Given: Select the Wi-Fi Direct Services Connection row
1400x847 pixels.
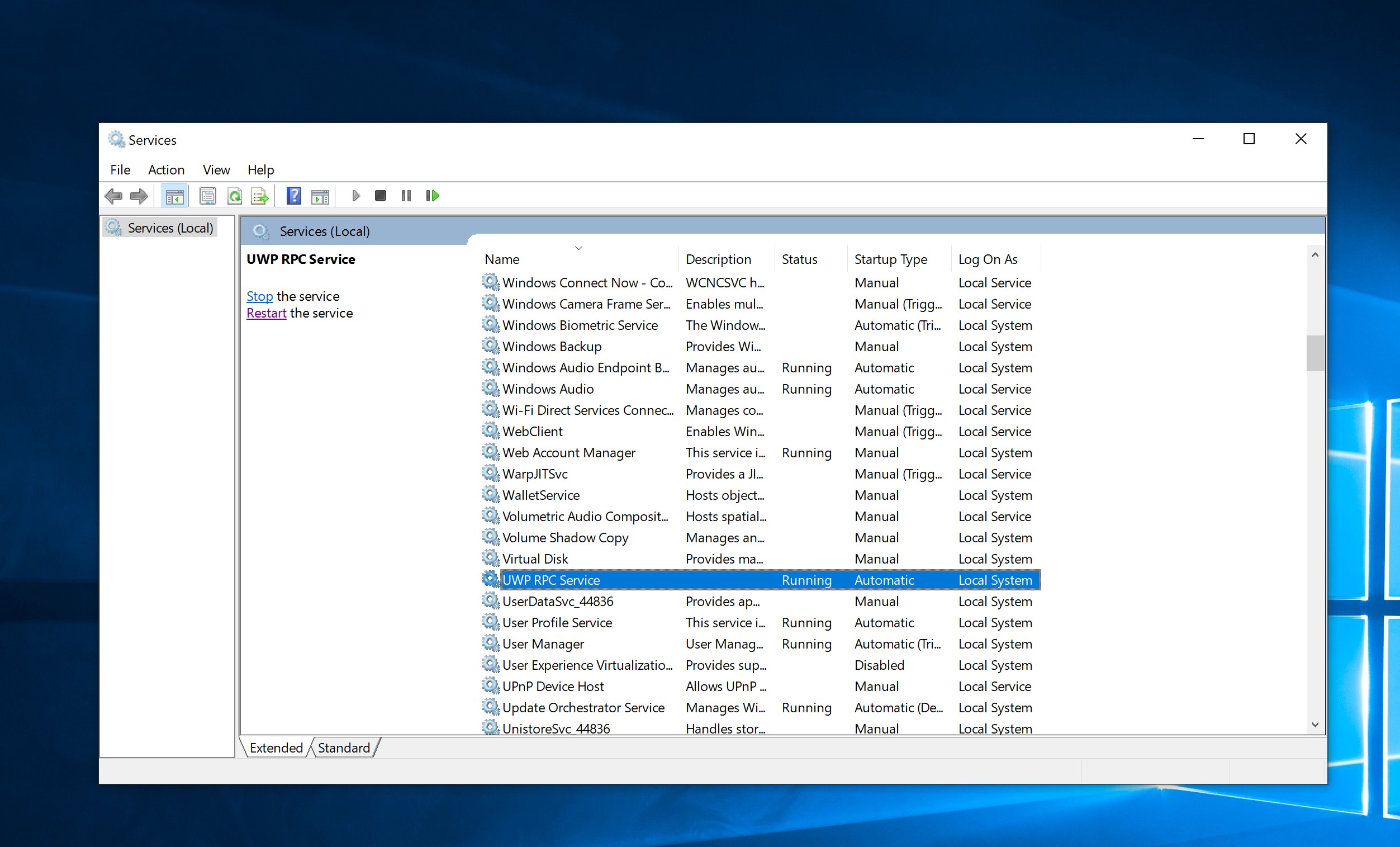Looking at the screenshot, I should click(x=761, y=410).
